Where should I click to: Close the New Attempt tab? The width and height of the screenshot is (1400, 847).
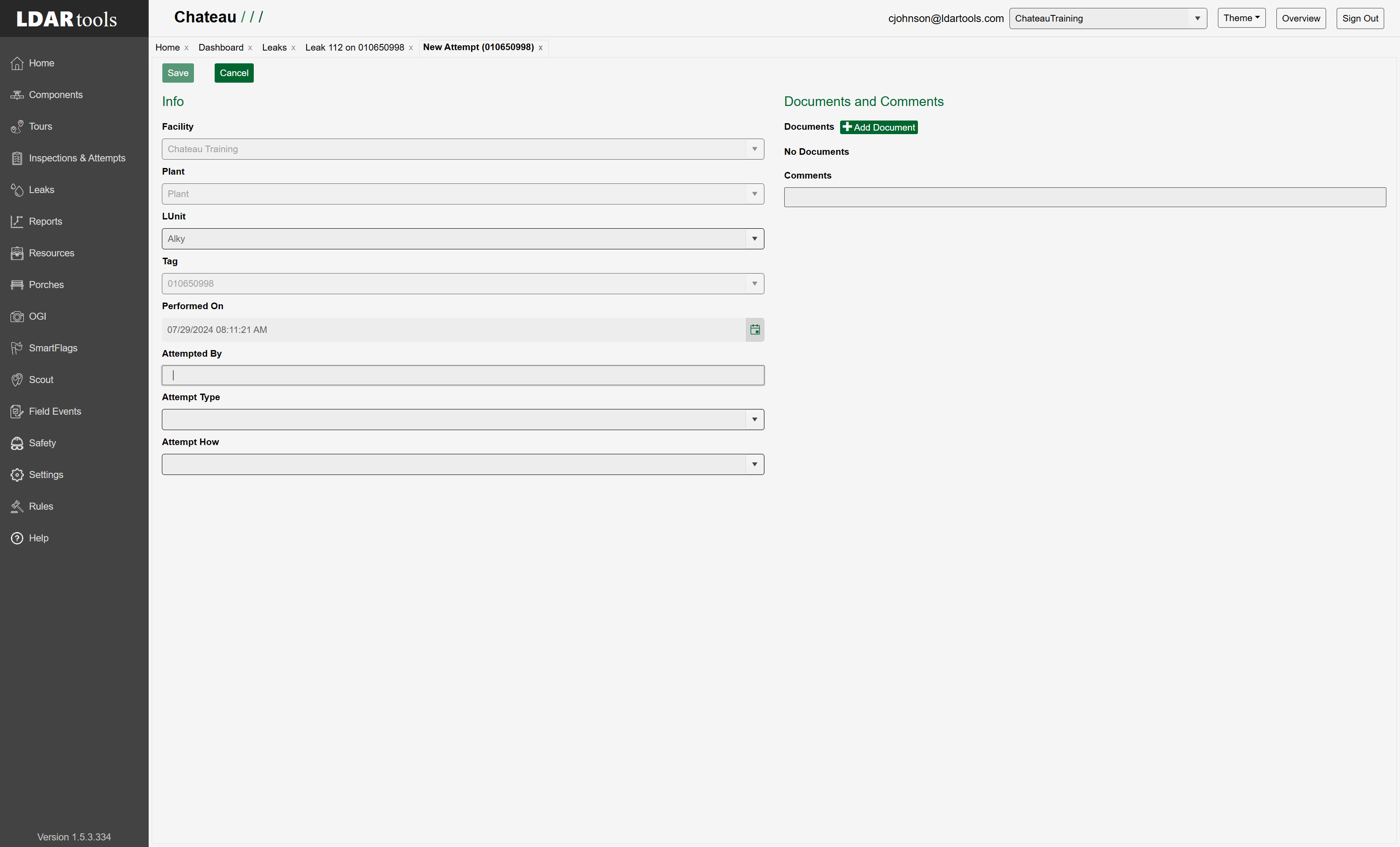(x=541, y=48)
